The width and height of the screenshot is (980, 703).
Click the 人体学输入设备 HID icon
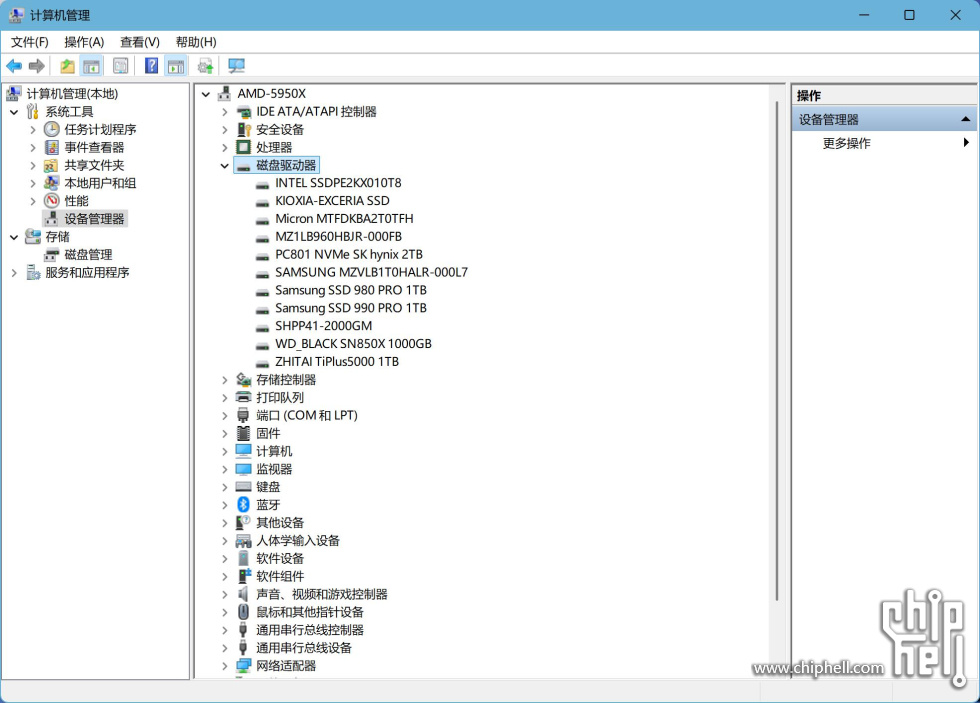243,541
